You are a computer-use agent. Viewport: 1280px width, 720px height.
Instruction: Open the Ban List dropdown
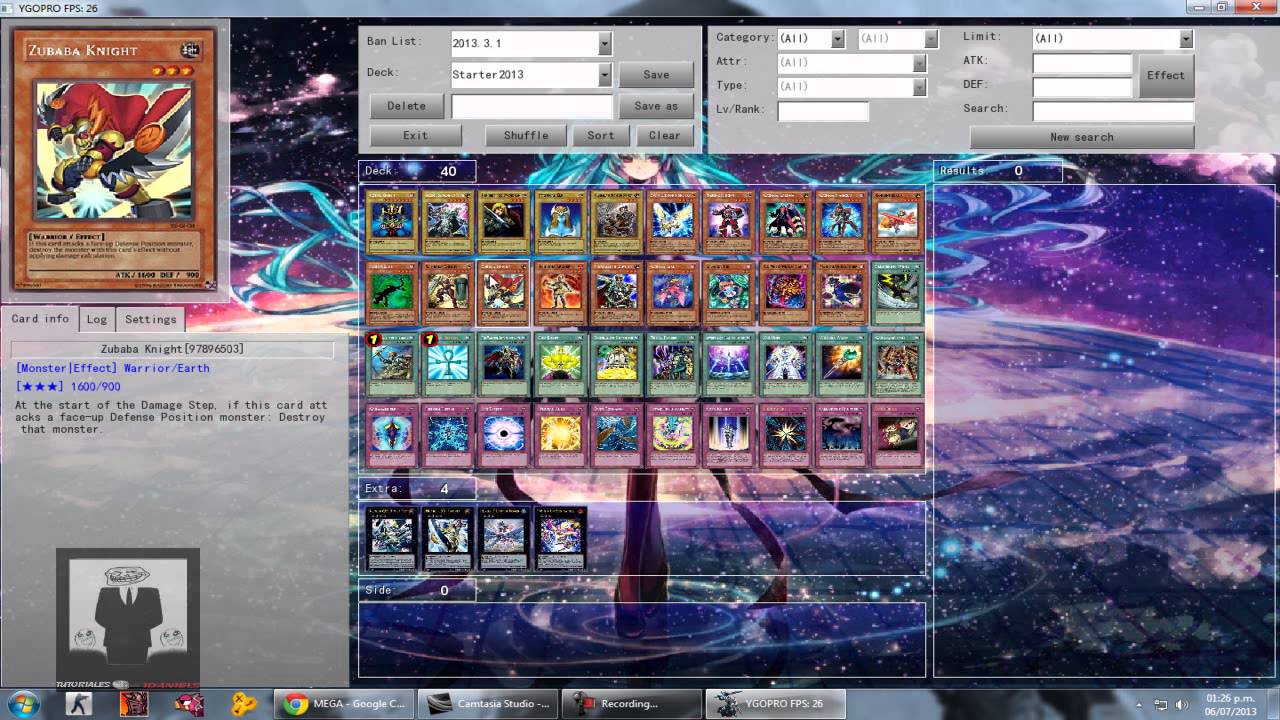tap(605, 43)
